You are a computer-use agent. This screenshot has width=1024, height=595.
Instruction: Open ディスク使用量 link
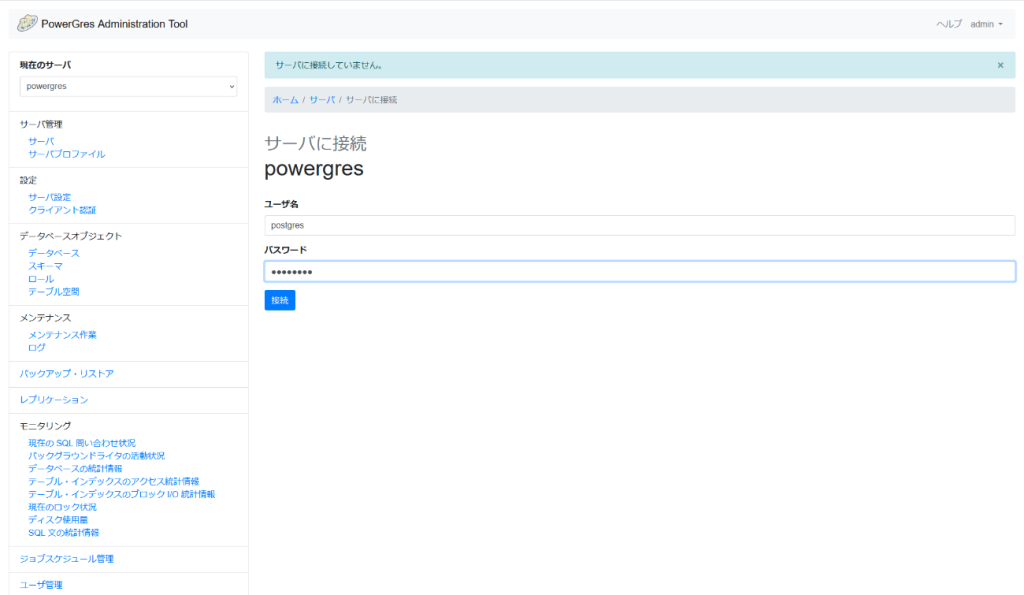point(58,520)
